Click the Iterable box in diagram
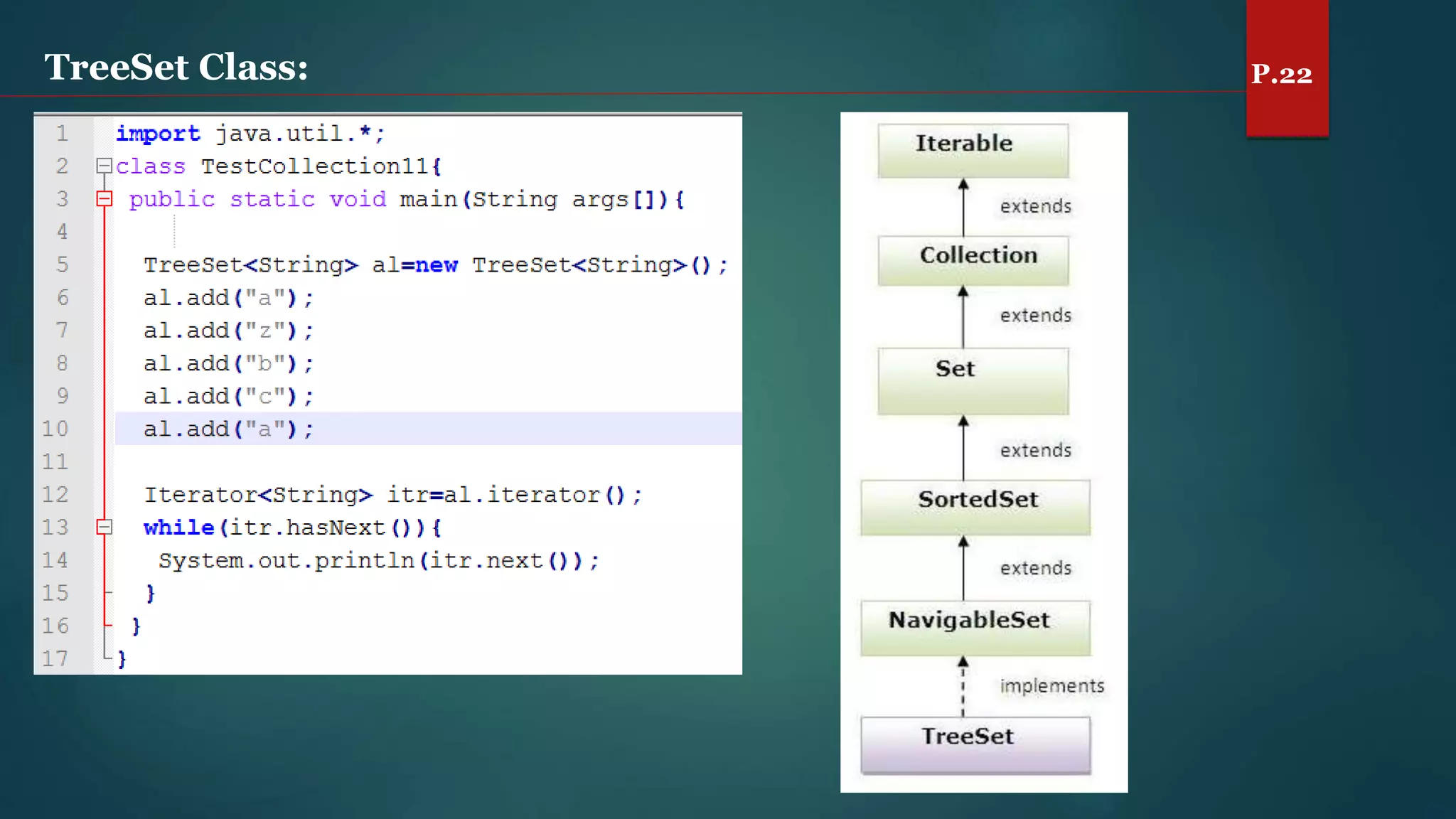This screenshot has width=1456, height=819. (973, 150)
